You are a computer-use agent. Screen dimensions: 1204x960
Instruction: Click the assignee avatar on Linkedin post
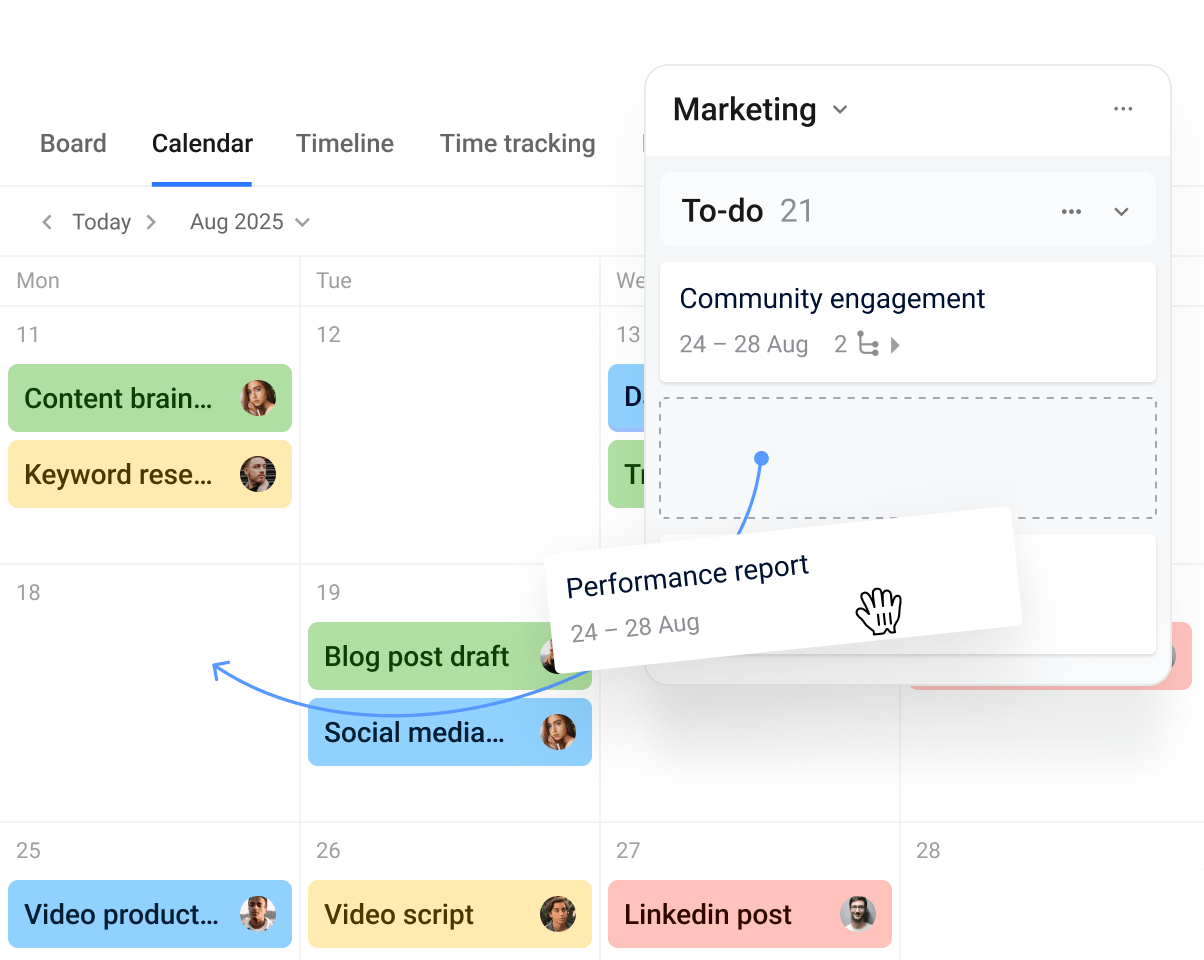[858, 914]
